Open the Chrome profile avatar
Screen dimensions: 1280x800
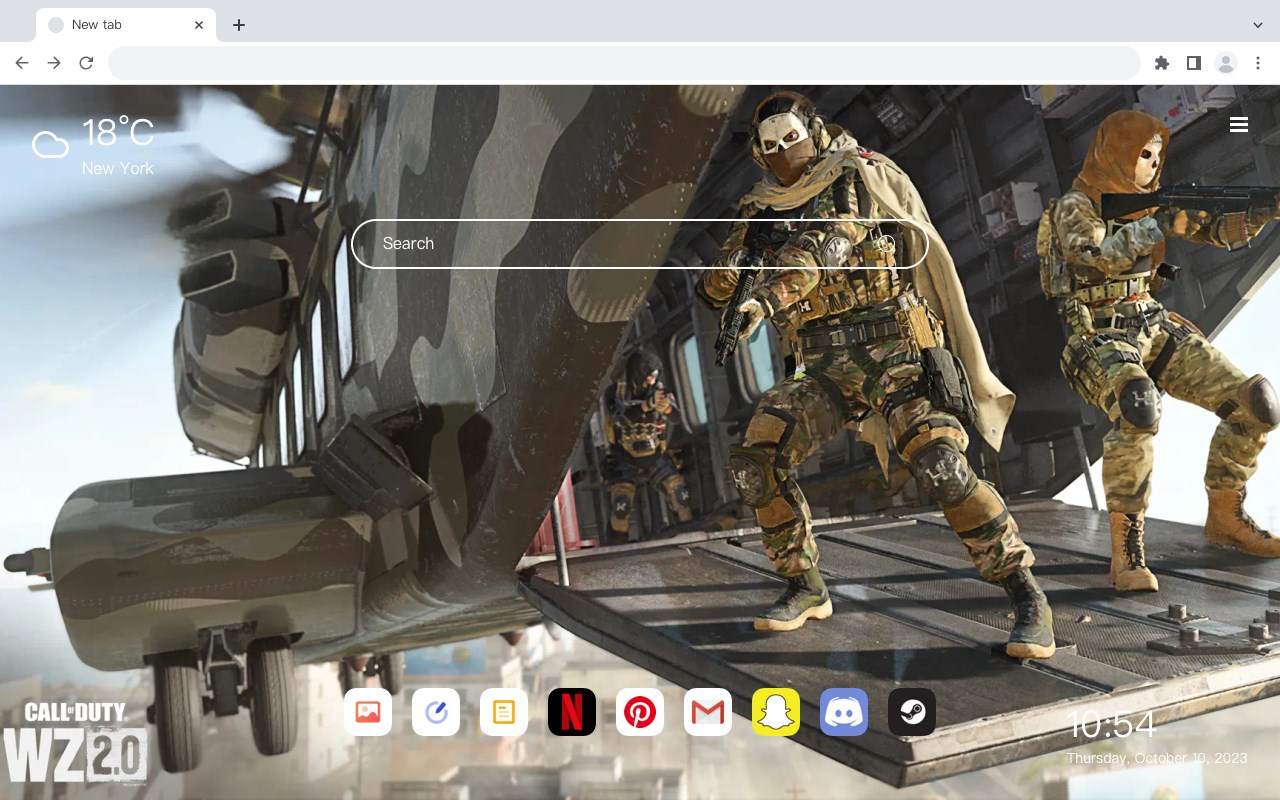[1226, 63]
